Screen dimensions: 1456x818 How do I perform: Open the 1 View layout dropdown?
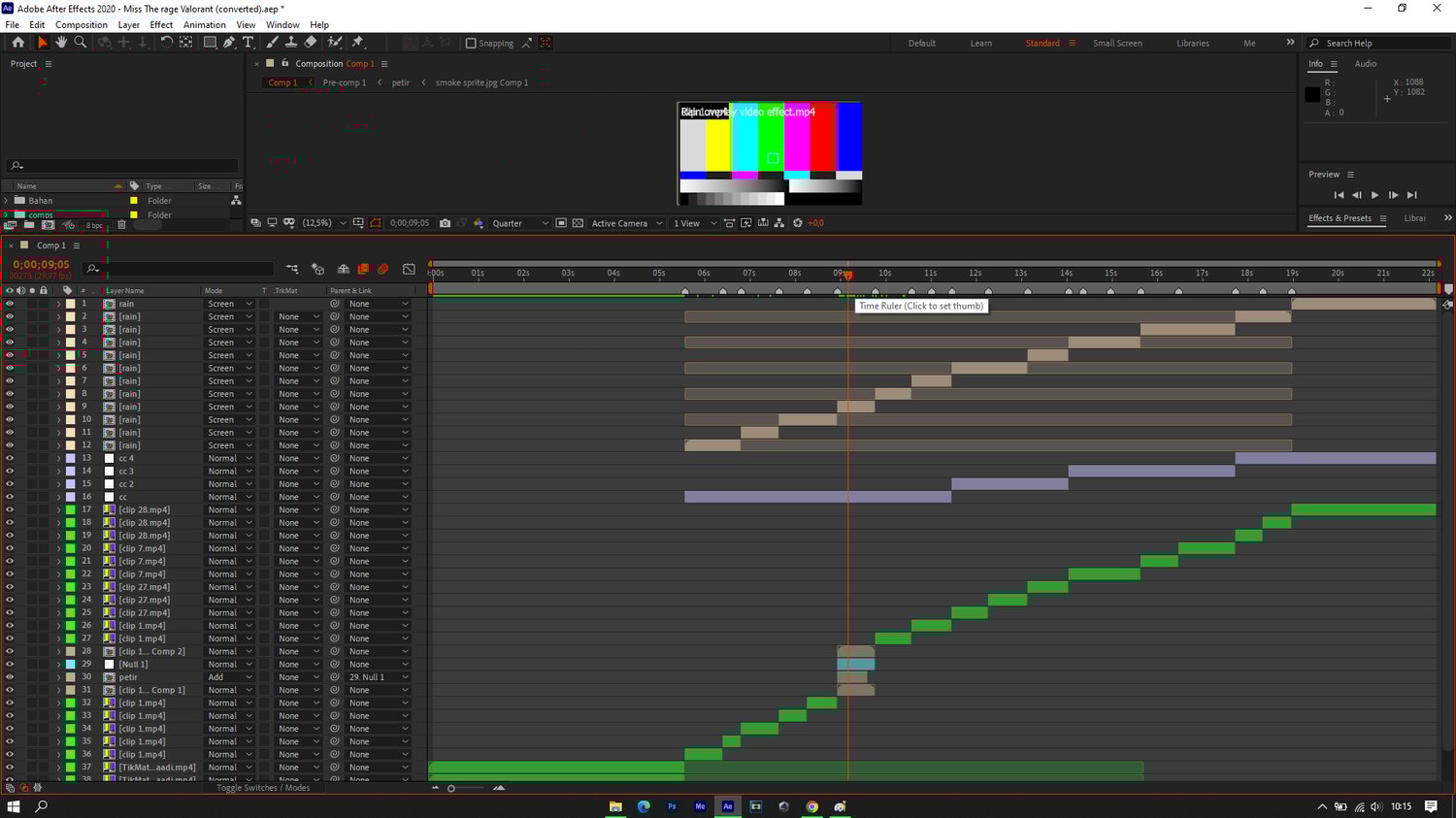coord(695,223)
